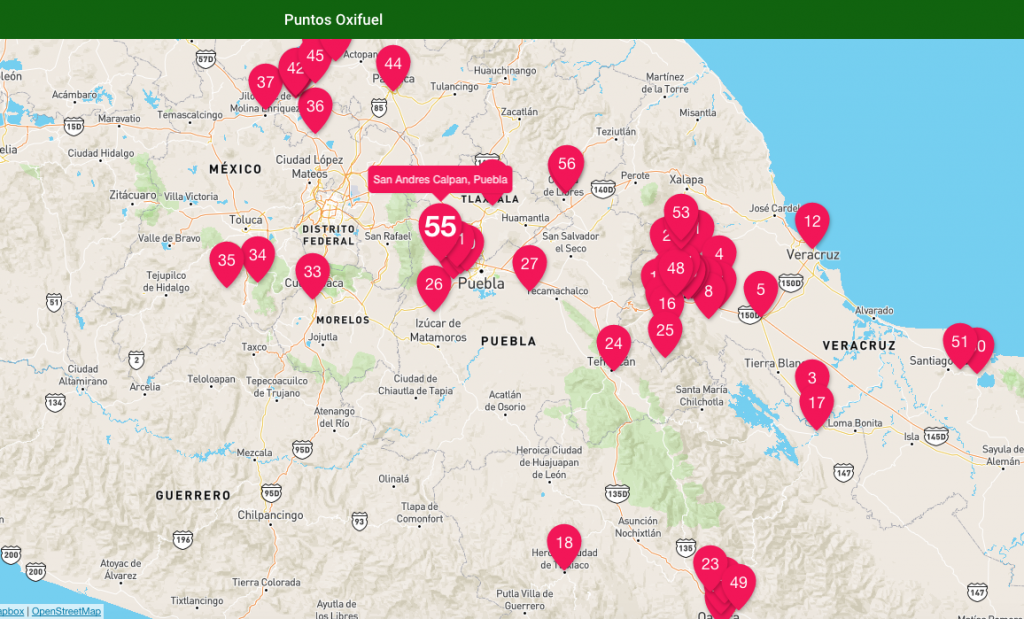Click the Loma Bonita town label
Image resolution: width=1024 pixels, height=619 pixels.
click(855, 423)
